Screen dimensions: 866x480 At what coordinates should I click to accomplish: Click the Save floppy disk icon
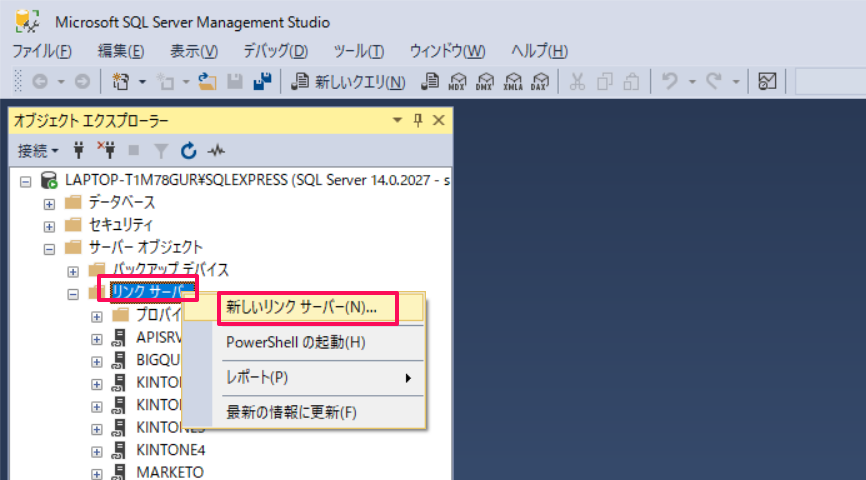click(x=235, y=82)
